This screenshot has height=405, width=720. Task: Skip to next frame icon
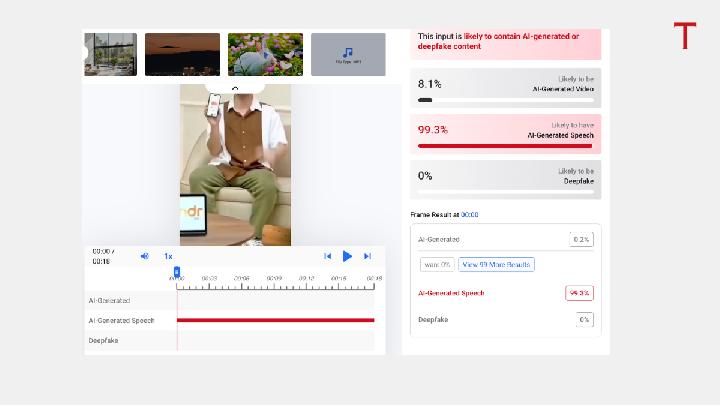point(367,256)
